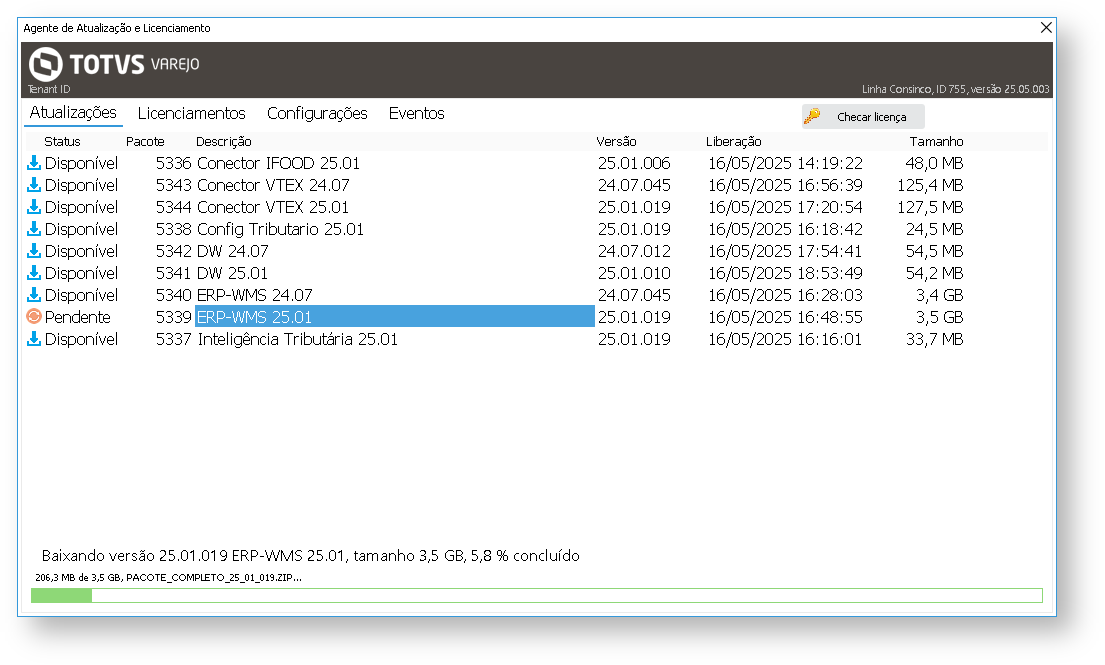Click package number 5341
Screen dimensions: 1105x665
[x=173, y=273]
